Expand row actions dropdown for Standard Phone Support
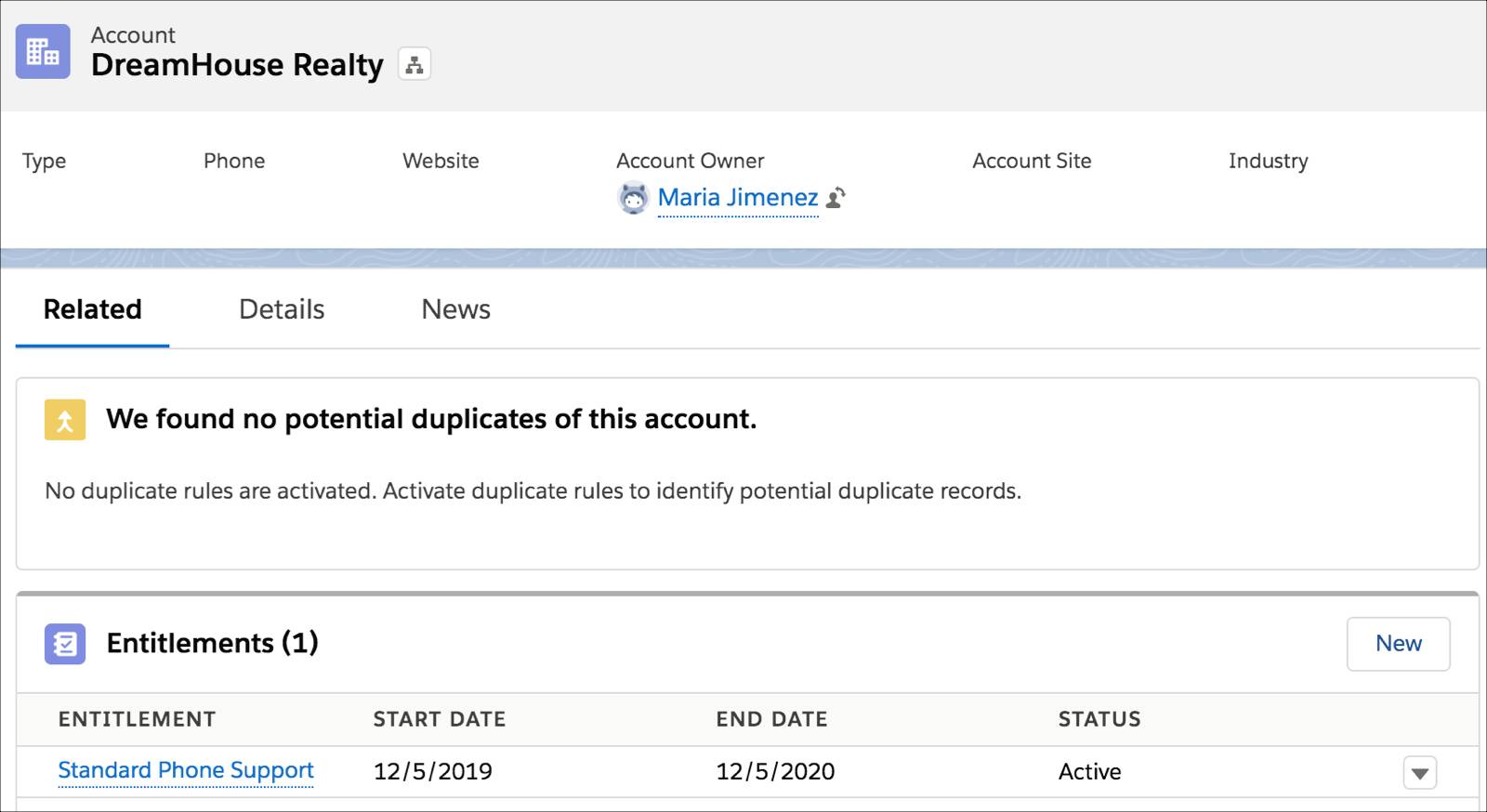1487x812 pixels. click(x=1419, y=772)
